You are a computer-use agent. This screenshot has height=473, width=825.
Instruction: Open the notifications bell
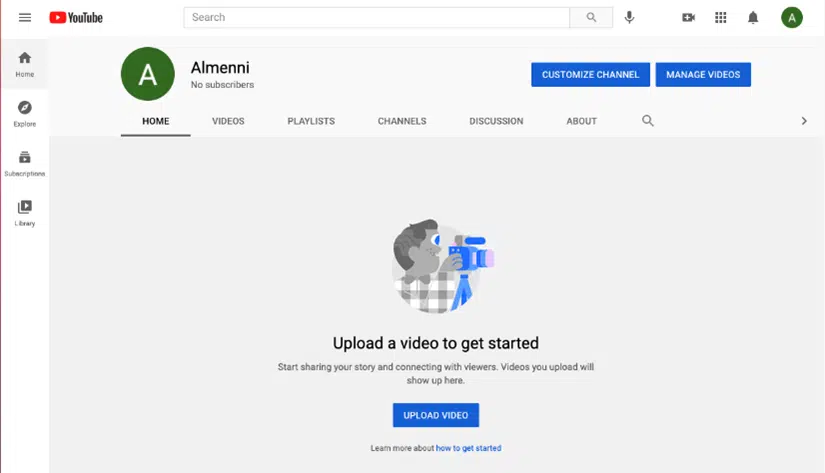click(753, 17)
